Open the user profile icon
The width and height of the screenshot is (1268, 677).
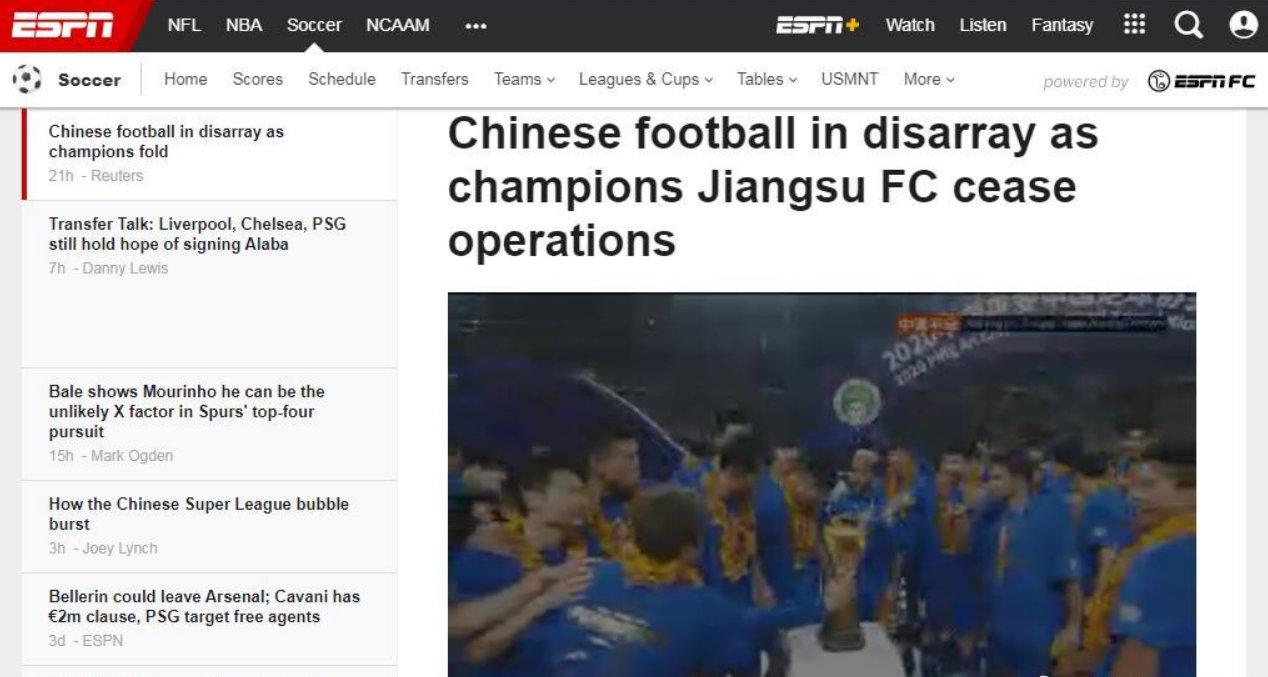point(1243,24)
